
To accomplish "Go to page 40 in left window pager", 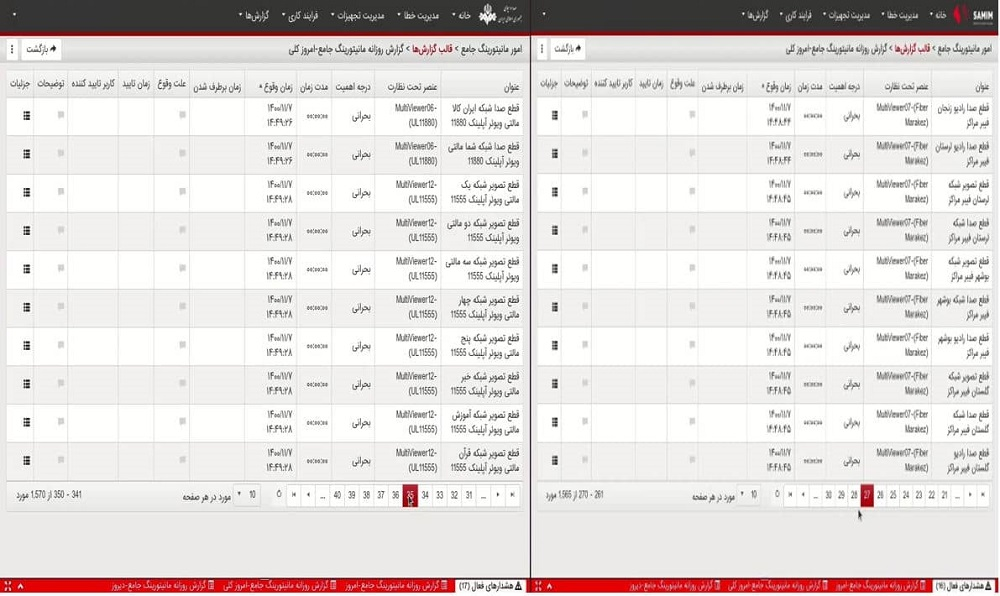I will pyautogui.click(x=337, y=495).
